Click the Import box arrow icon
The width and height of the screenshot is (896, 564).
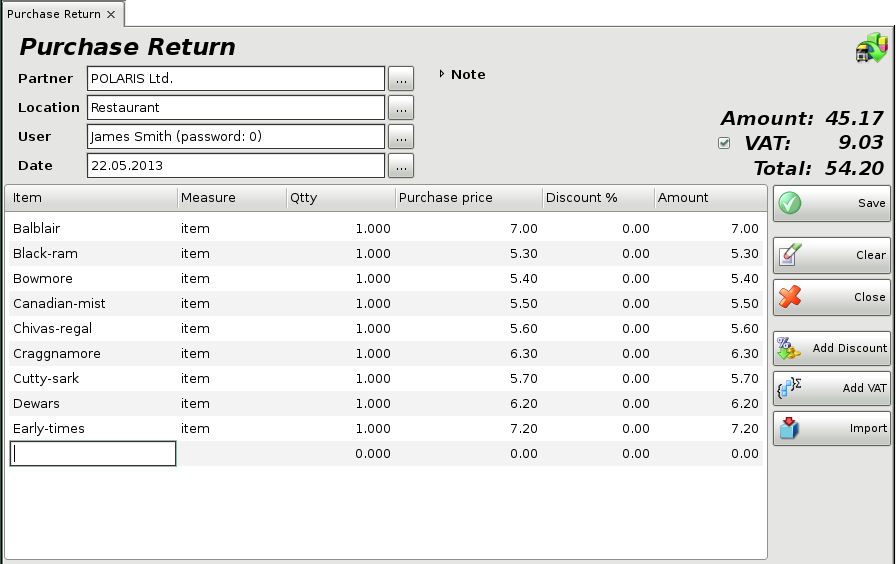click(x=789, y=428)
